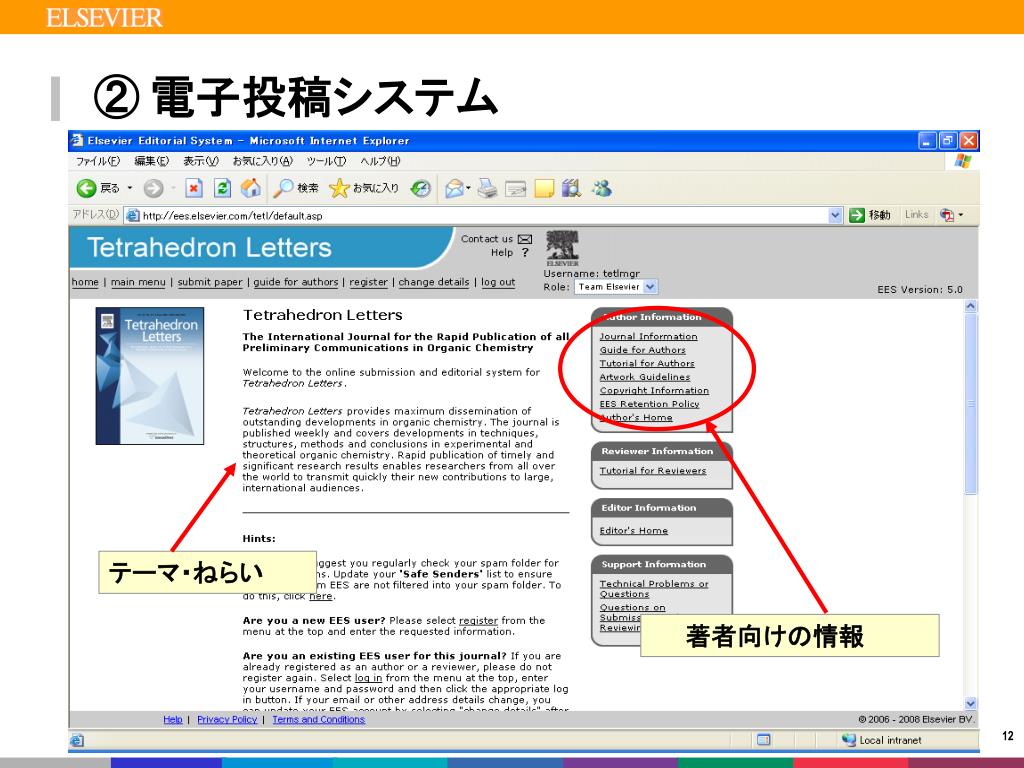This screenshot has height=768, width=1024.
Task: Click the URL address input field
Action: coord(483,216)
